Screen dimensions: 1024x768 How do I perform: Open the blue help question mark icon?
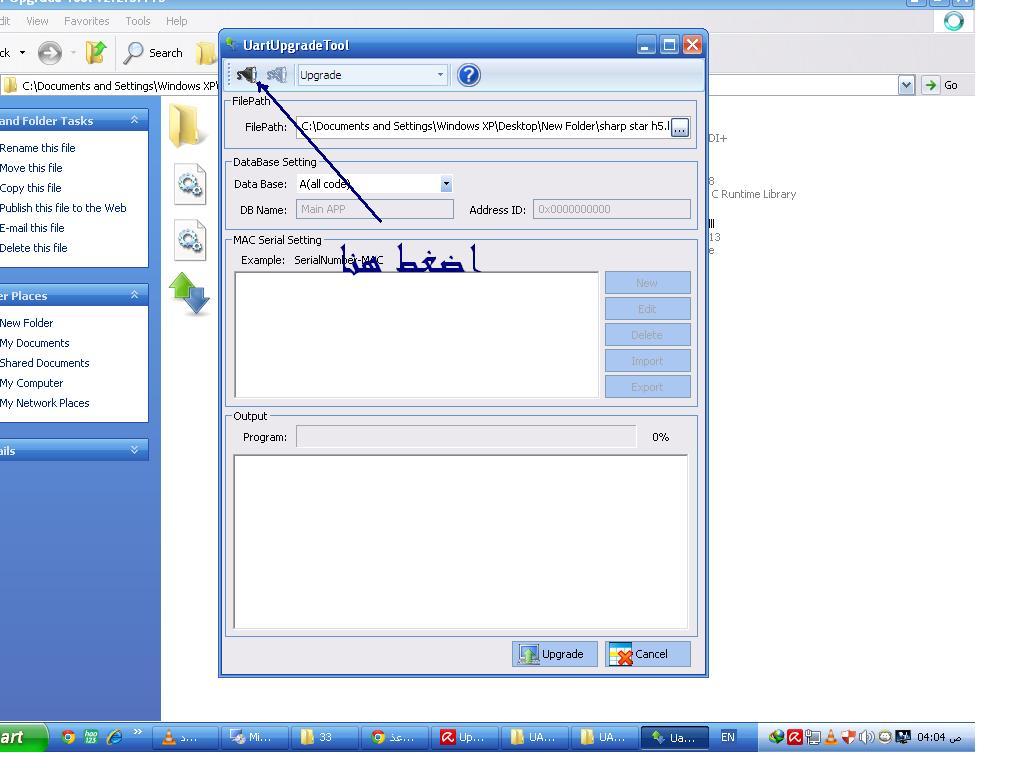468,75
